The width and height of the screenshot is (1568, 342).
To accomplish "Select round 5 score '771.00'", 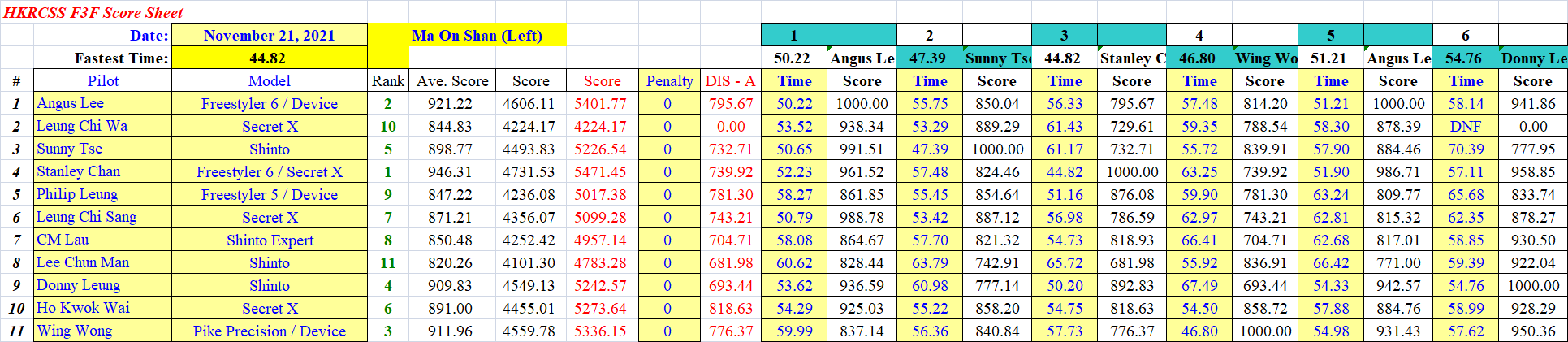I will 1397,262.
